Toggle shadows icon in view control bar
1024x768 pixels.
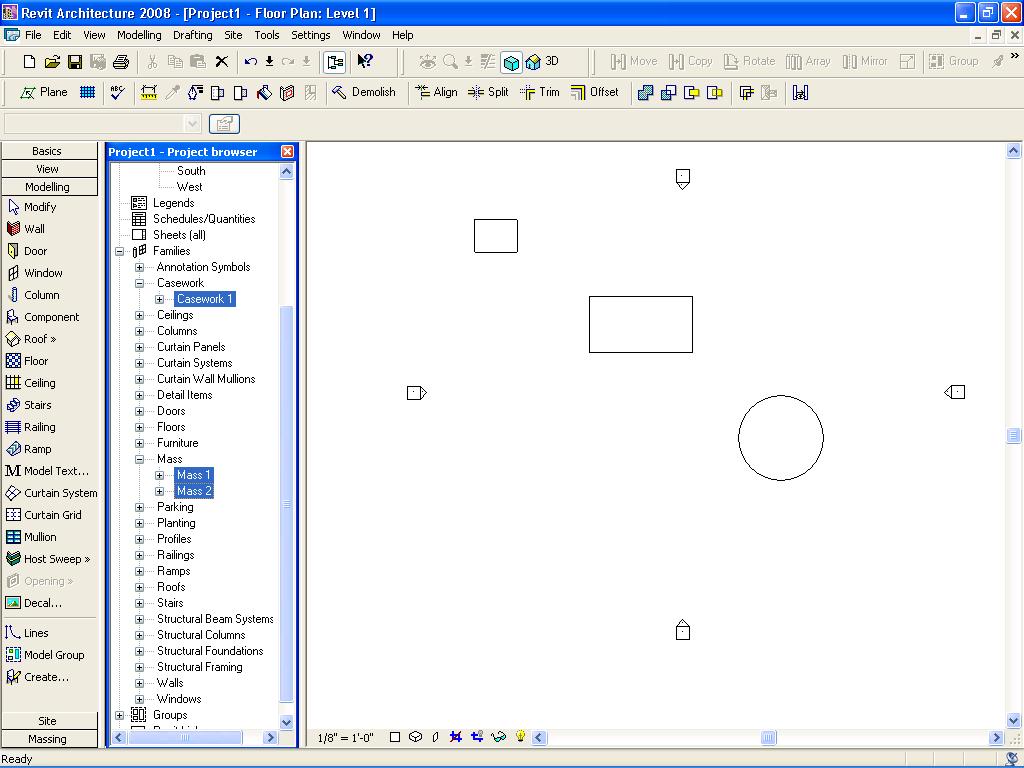[x=436, y=737]
